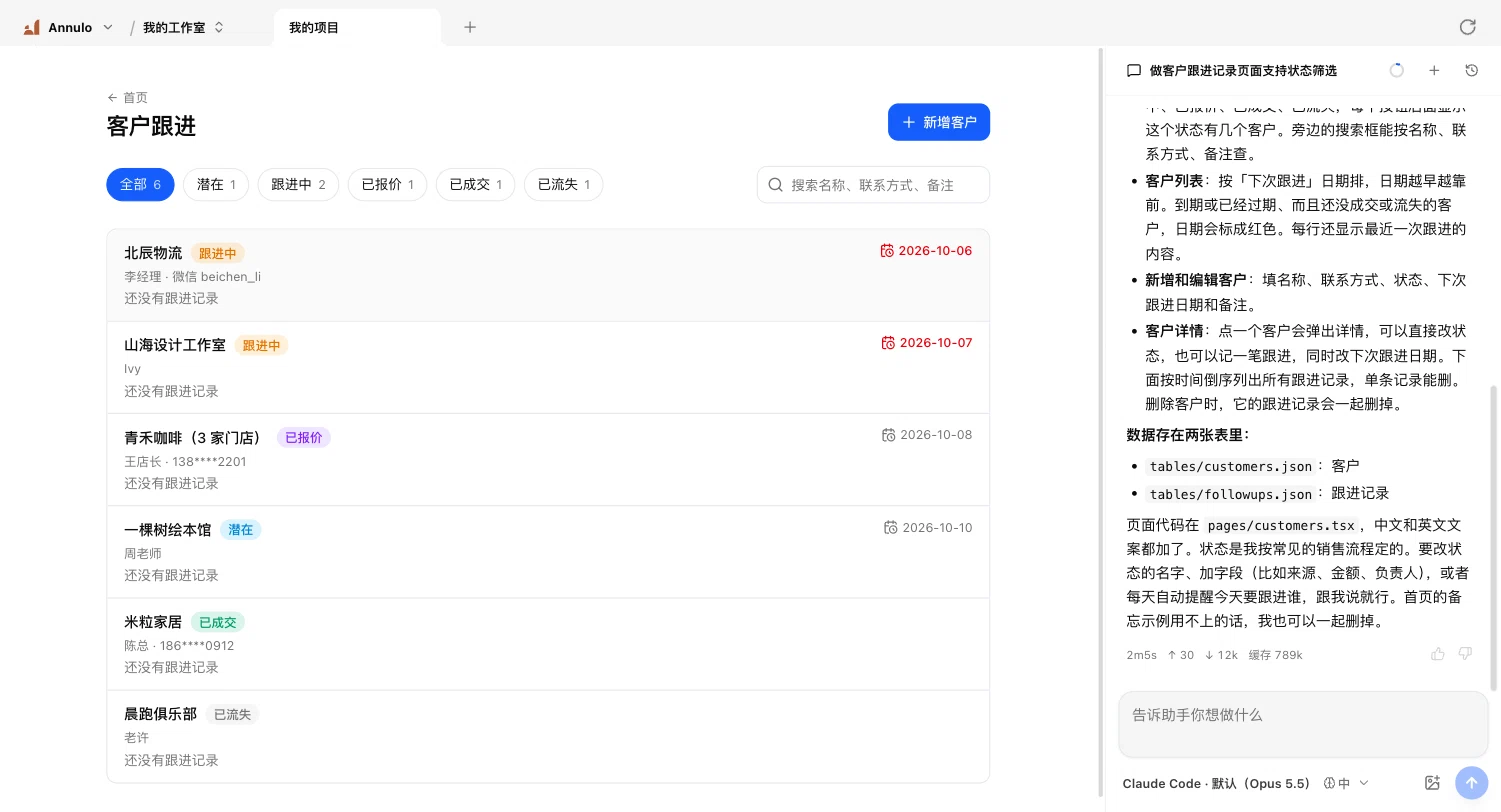The width and height of the screenshot is (1501, 812).
Task: Click the Annulo logo icon
Action: pos(31,27)
